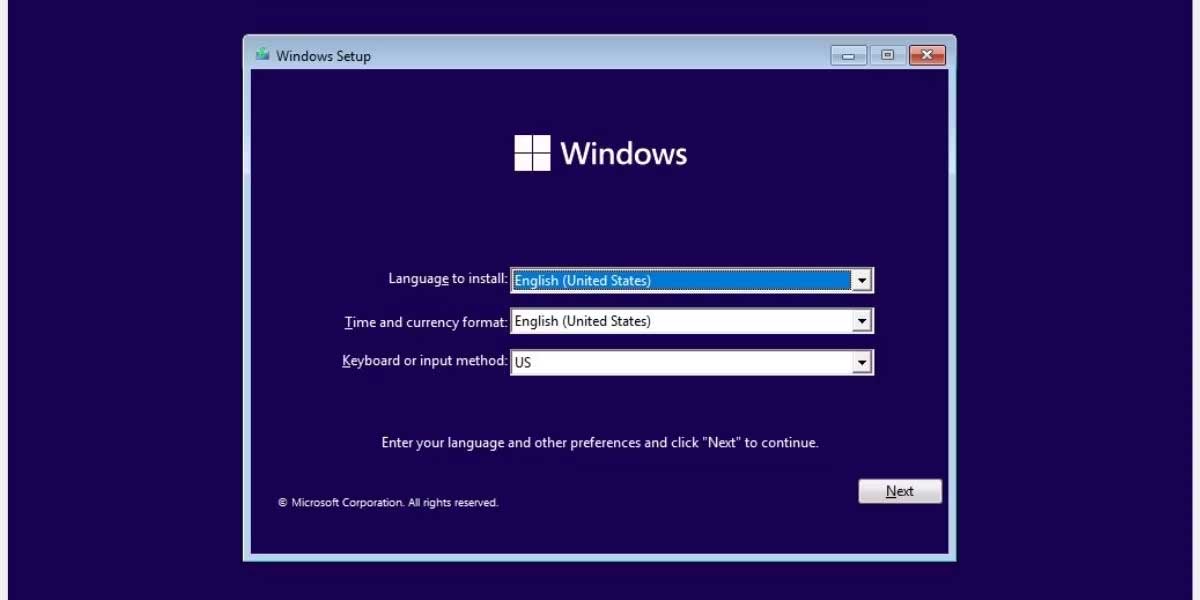Click the "Language to install" label

(450, 279)
